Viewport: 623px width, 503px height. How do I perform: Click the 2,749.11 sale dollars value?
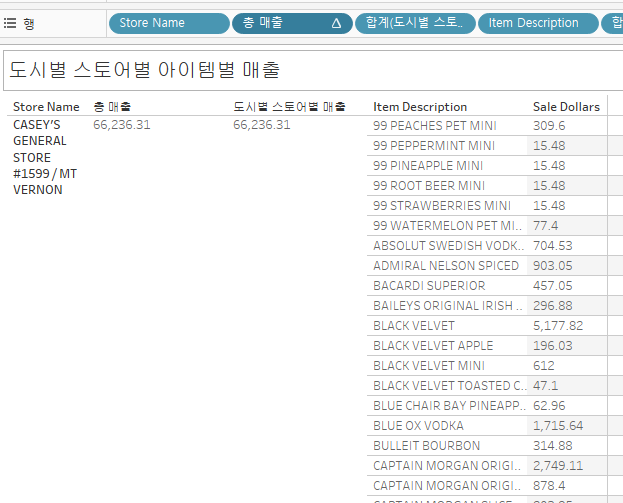click(x=558, y=466)
